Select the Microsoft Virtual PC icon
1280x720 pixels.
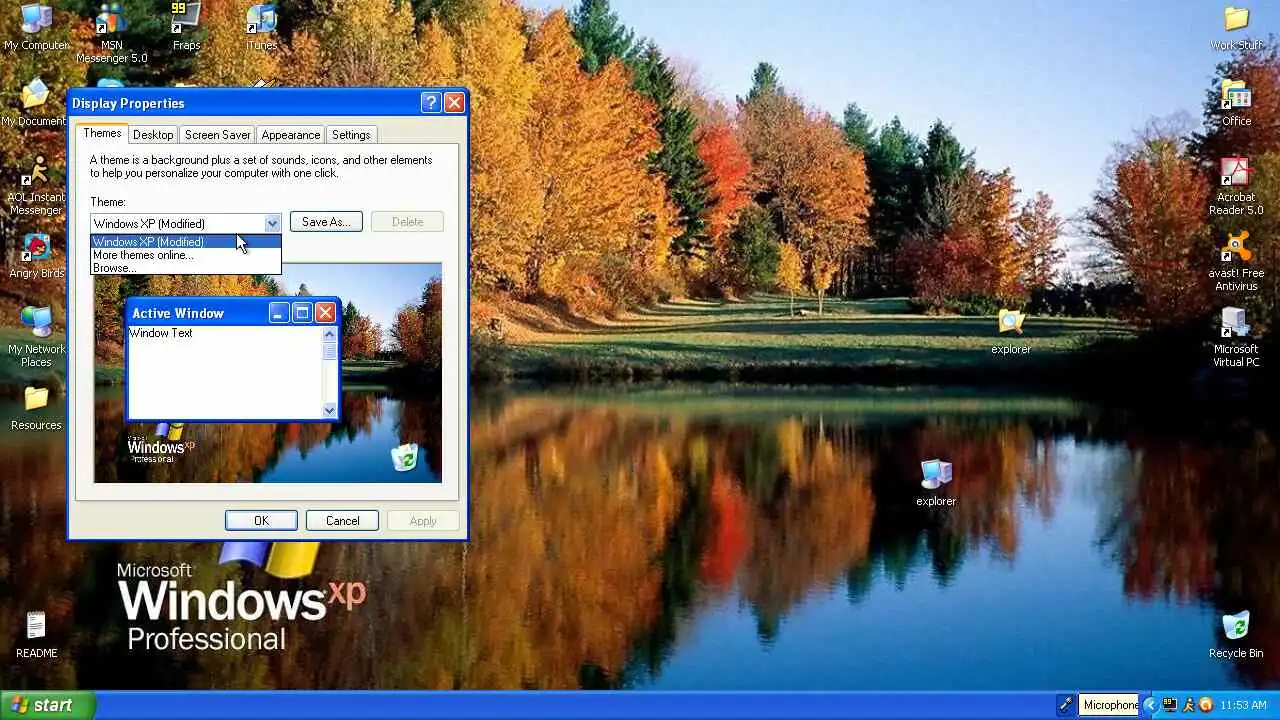click(1236, 337)
